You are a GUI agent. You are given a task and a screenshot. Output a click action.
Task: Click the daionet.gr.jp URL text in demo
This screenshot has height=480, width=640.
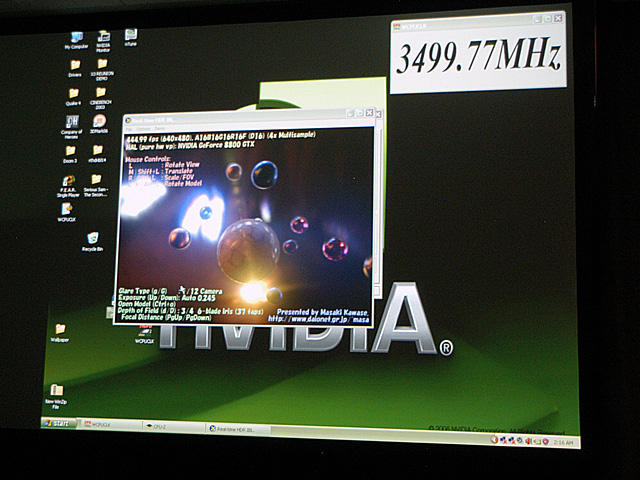pyautogui.click(x=319, y=319)
